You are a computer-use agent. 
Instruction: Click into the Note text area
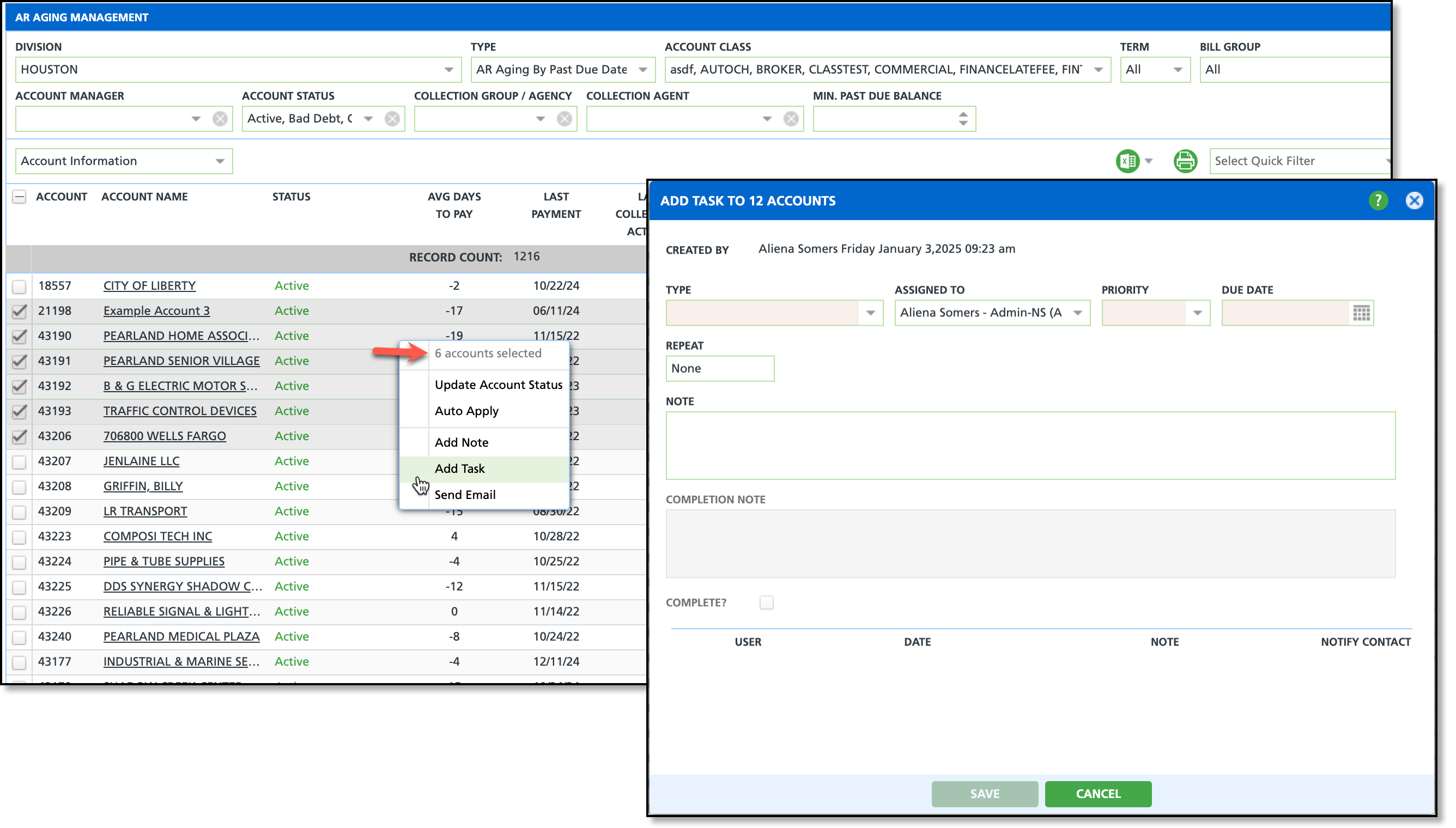pyautogui.click(x=1030, y=445)
